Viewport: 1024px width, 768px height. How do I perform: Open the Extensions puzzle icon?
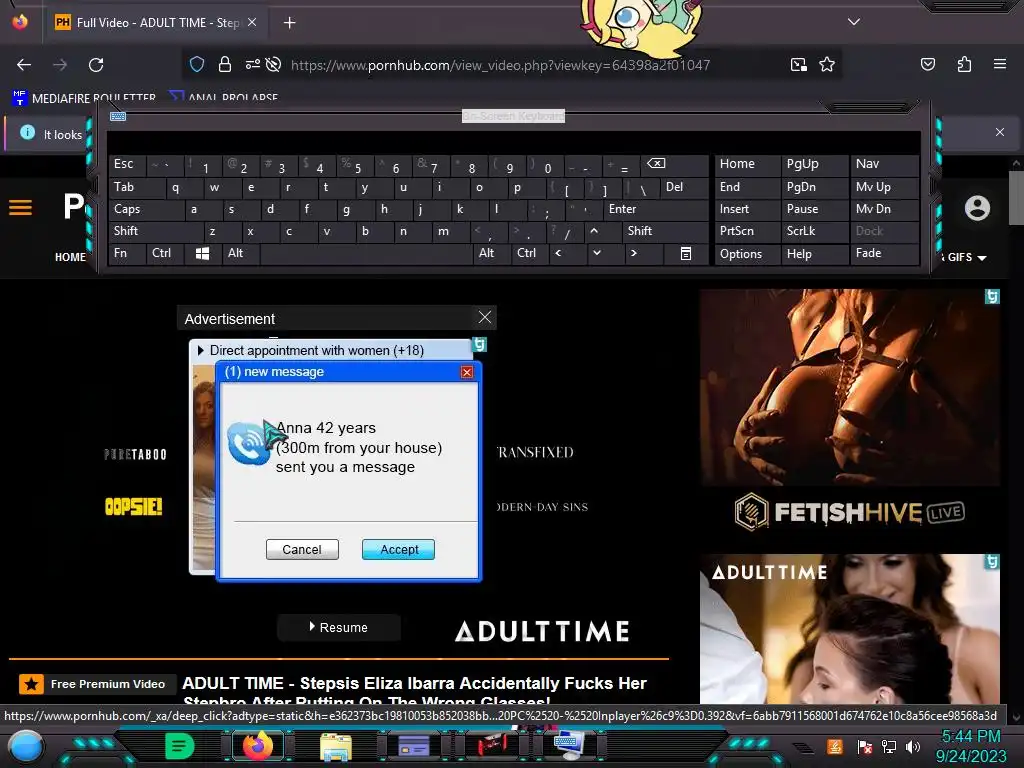click(964, 64)
